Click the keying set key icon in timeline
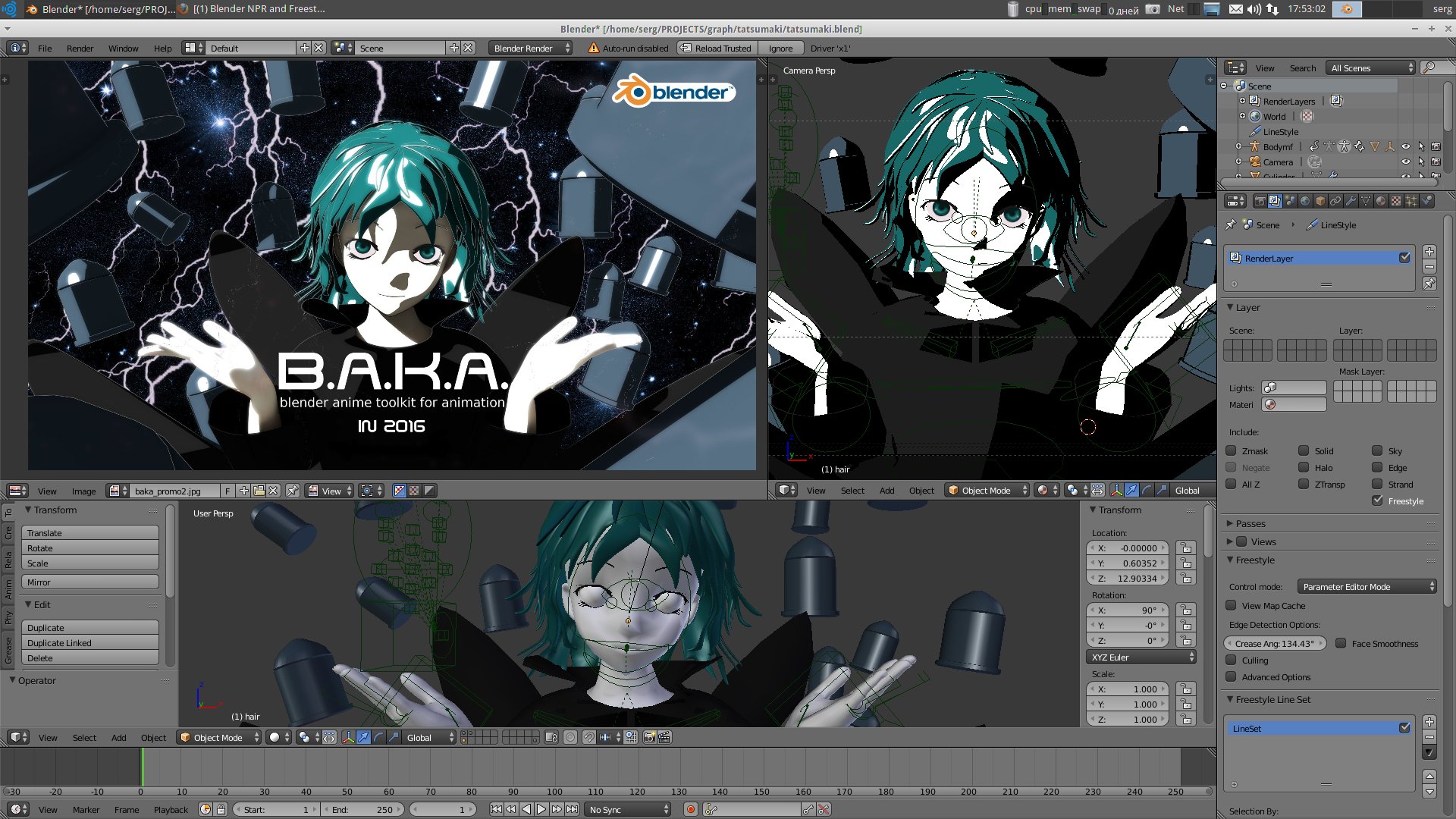The image size is (1456, 819). (711, 809)
